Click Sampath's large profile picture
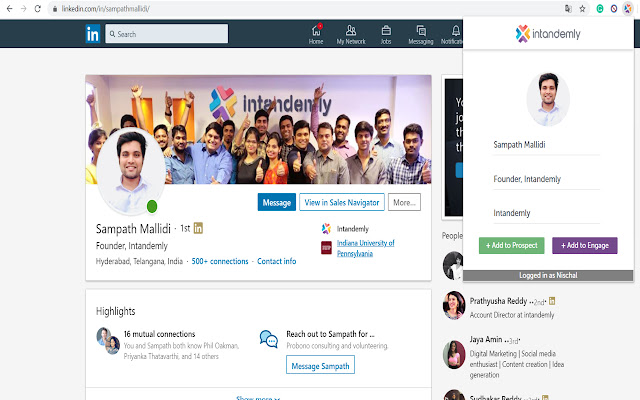640x400 pixels. tap(131, 171)
